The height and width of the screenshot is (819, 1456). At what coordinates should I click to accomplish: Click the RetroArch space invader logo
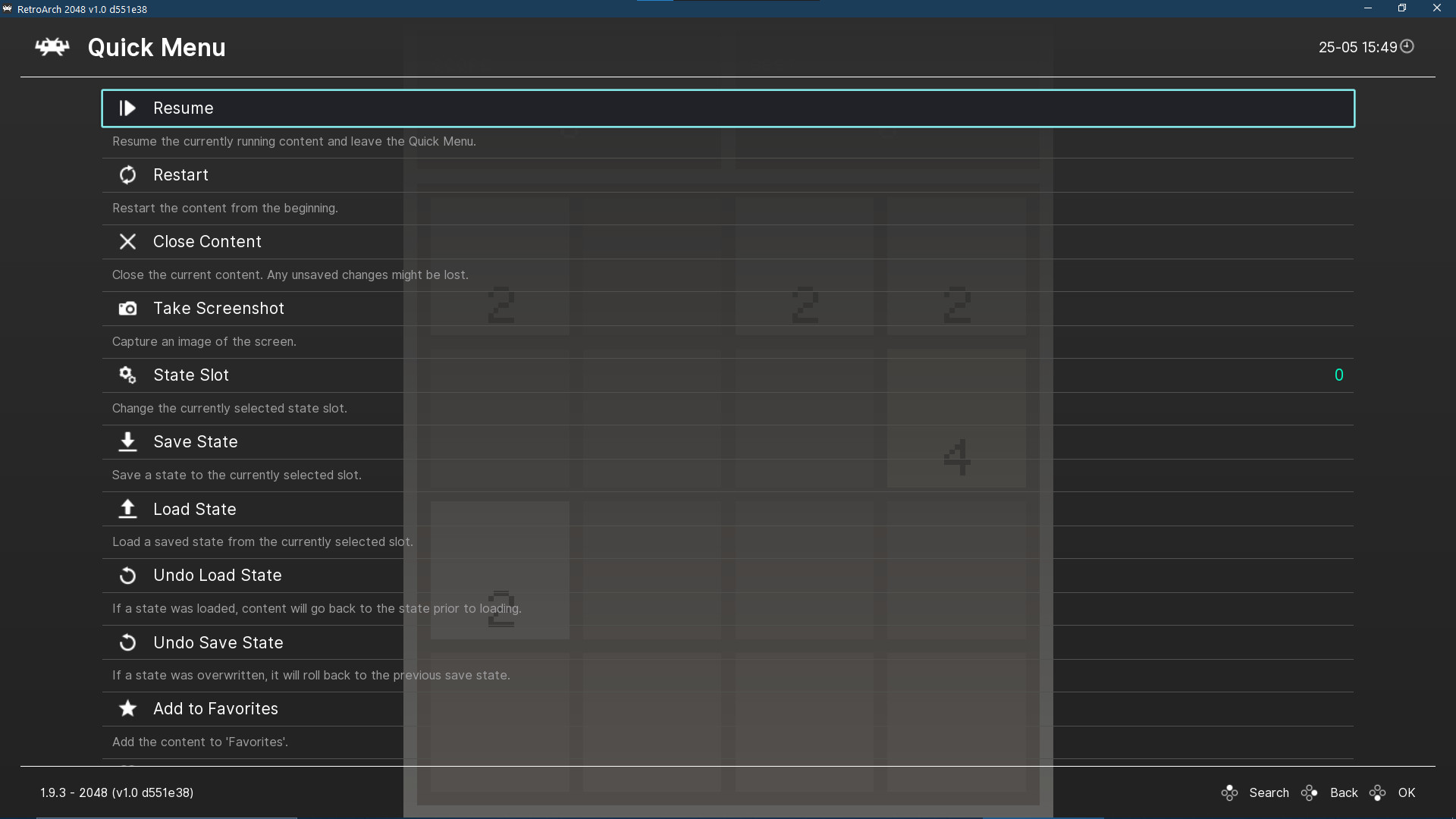coord(51,47)
